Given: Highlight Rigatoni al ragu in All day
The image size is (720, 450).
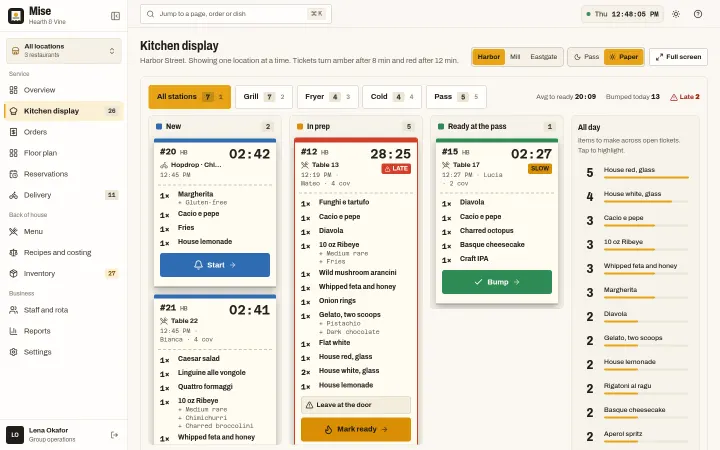Looking at the screenshot, I should [636, 388].
